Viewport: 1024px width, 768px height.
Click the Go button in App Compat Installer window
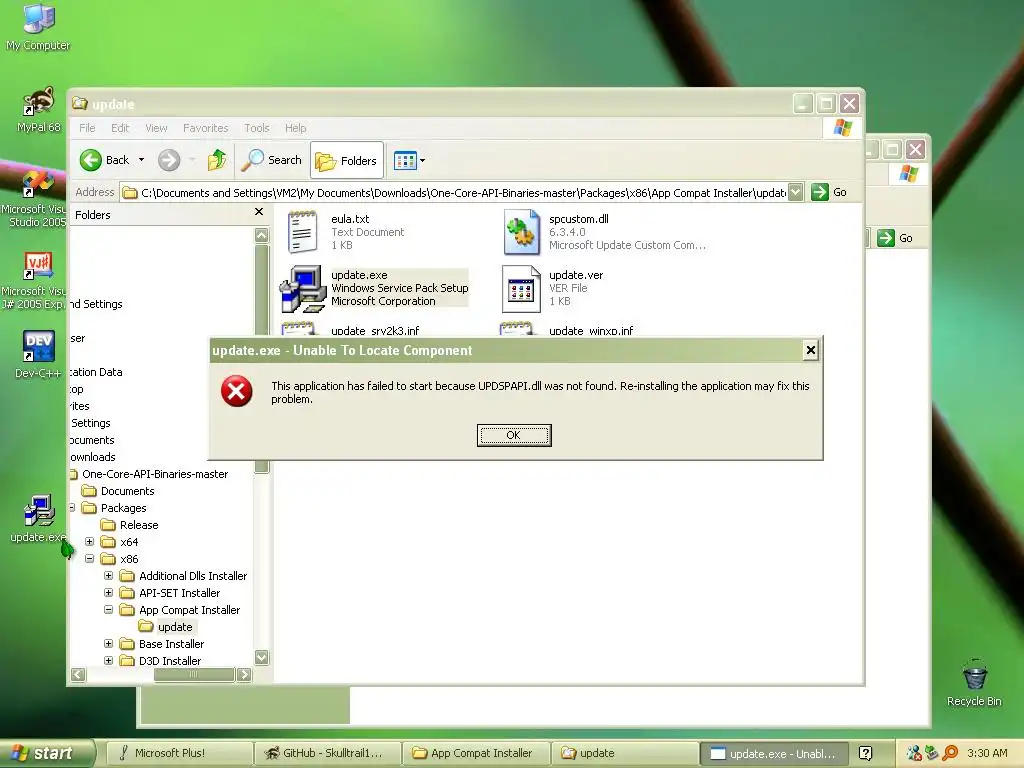click(x=895, y=238)
